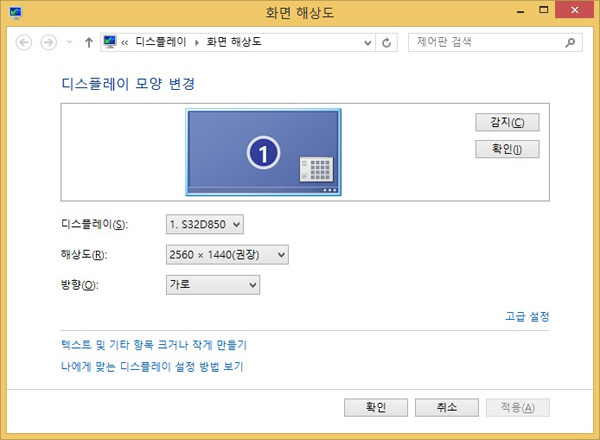
Task: Click the 취소 cancel button
Action: pyautogui.click(x=447, y=407)
